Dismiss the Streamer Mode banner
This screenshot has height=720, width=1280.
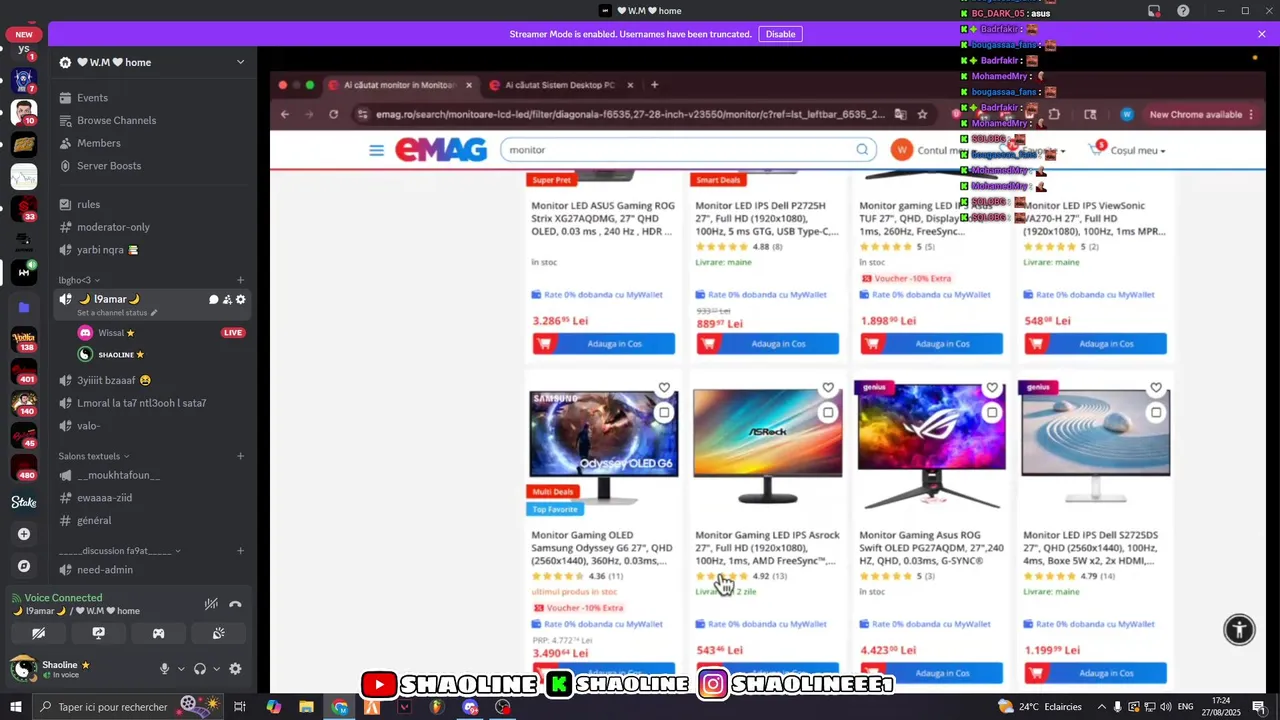pos(1262,34)
